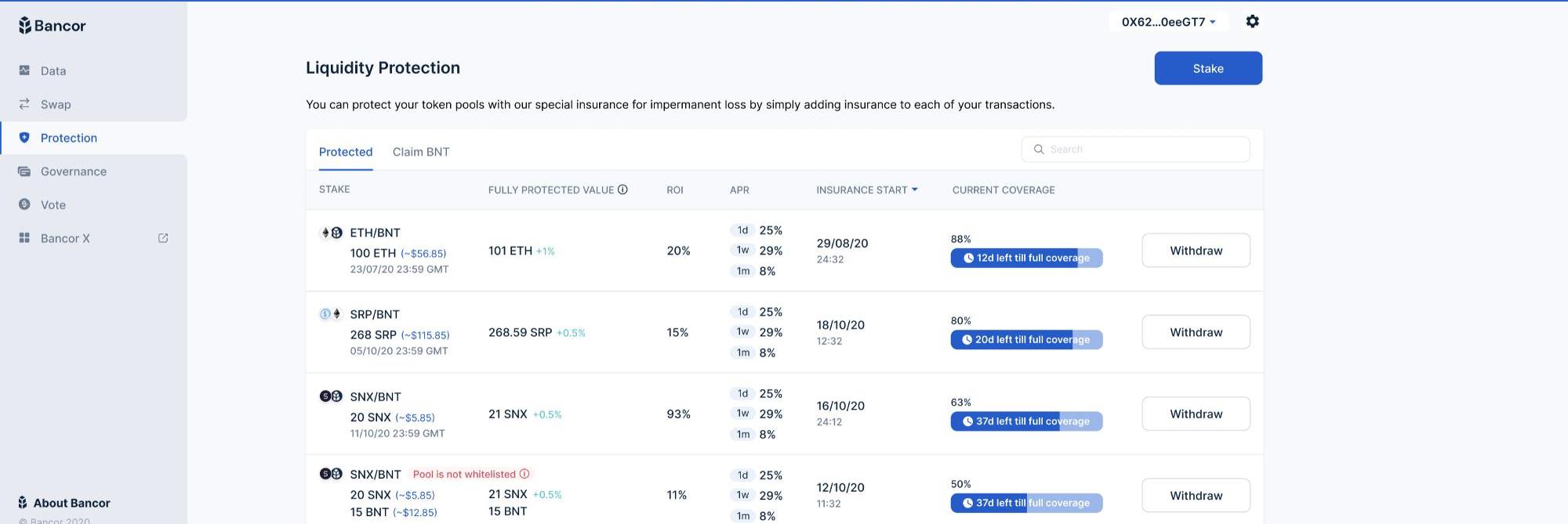Click the Pool is not whitelisted warning icon
The width and height of the screenshot is (1568, 524).
click(524, 474)
